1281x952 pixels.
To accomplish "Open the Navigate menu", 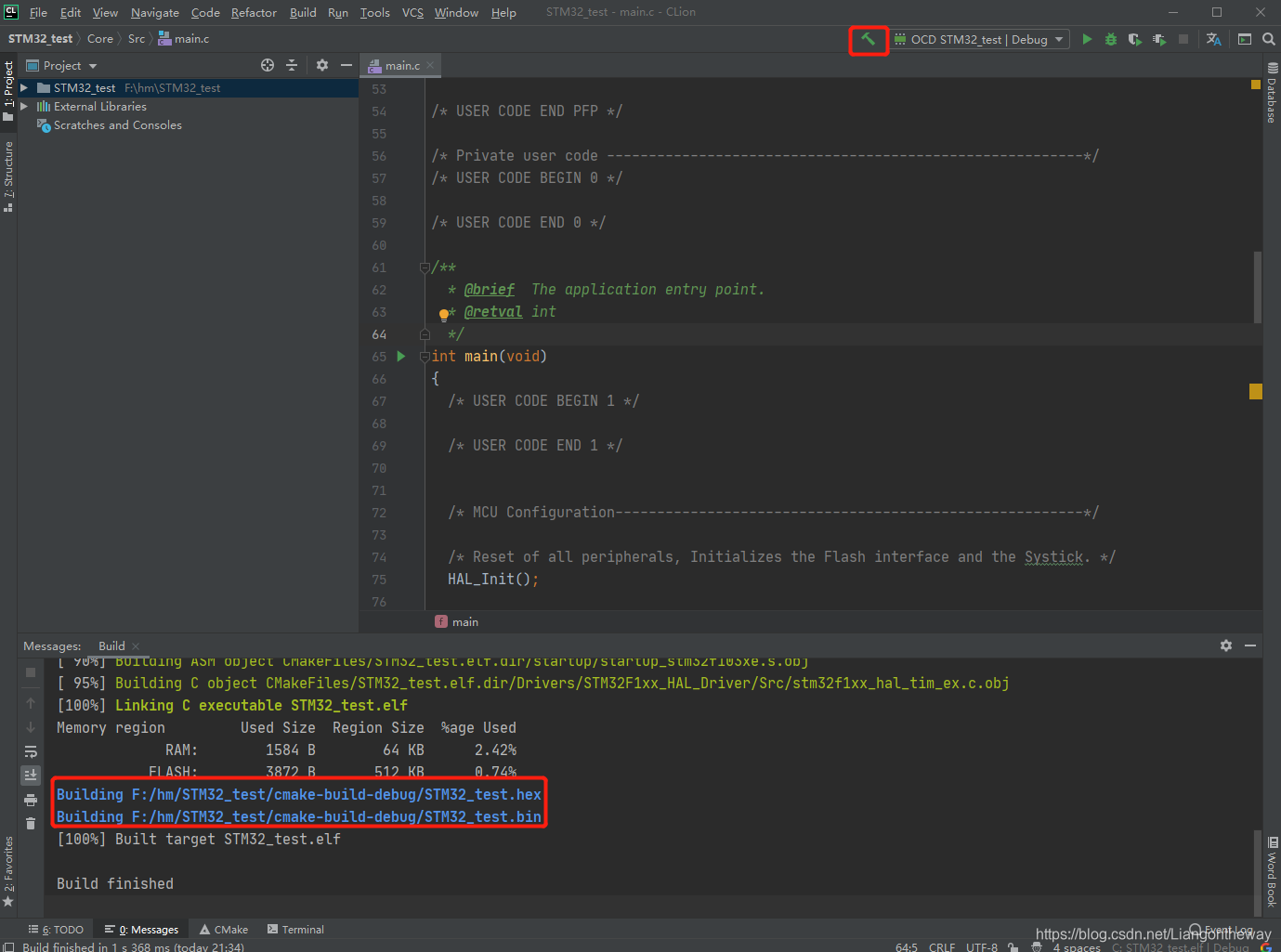I will tap(154, 13).
